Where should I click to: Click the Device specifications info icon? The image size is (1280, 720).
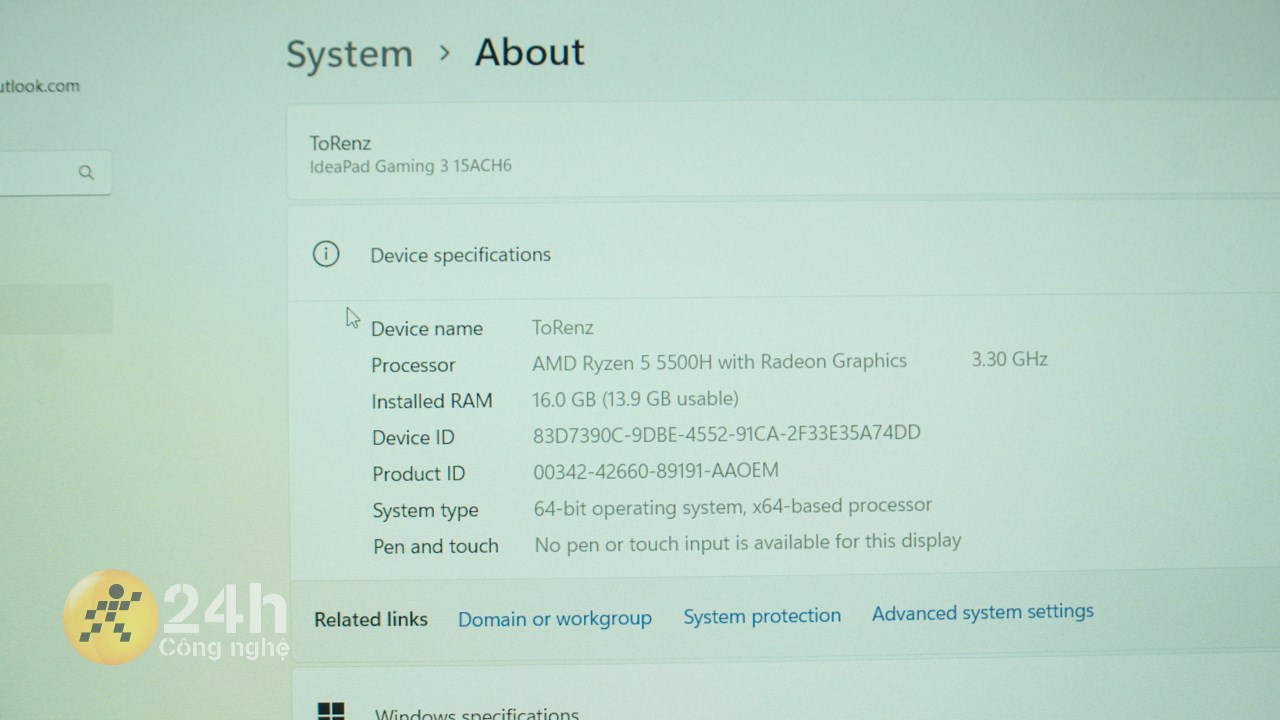(x=326, y=254)
